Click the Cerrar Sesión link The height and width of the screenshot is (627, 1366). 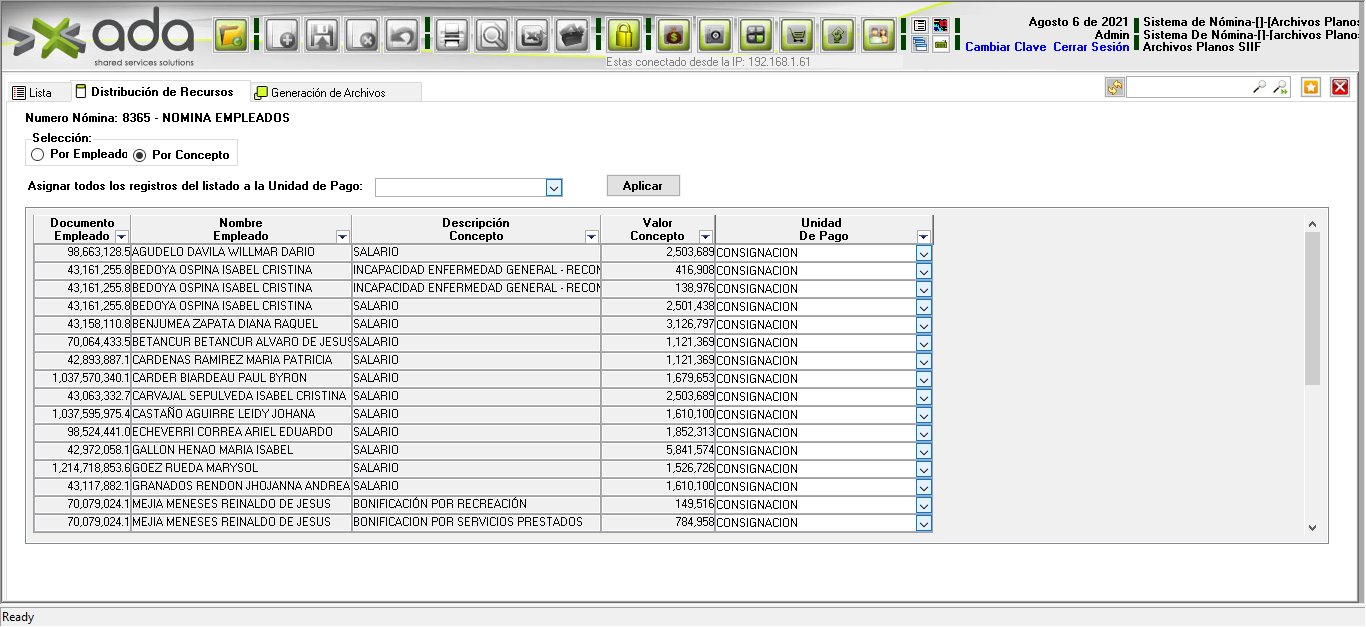pyautogui.click(x=1091, y=47)
